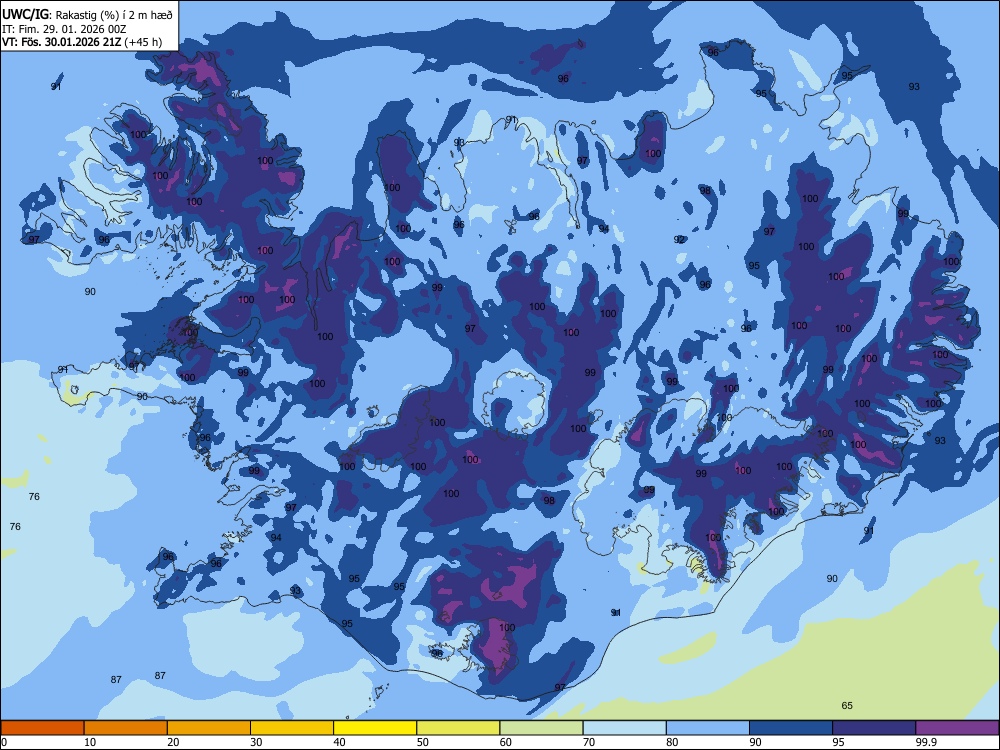Click the '65' humidity value on the map
The height and width of the screenshot is (750, 1000).
pos(847,705)
